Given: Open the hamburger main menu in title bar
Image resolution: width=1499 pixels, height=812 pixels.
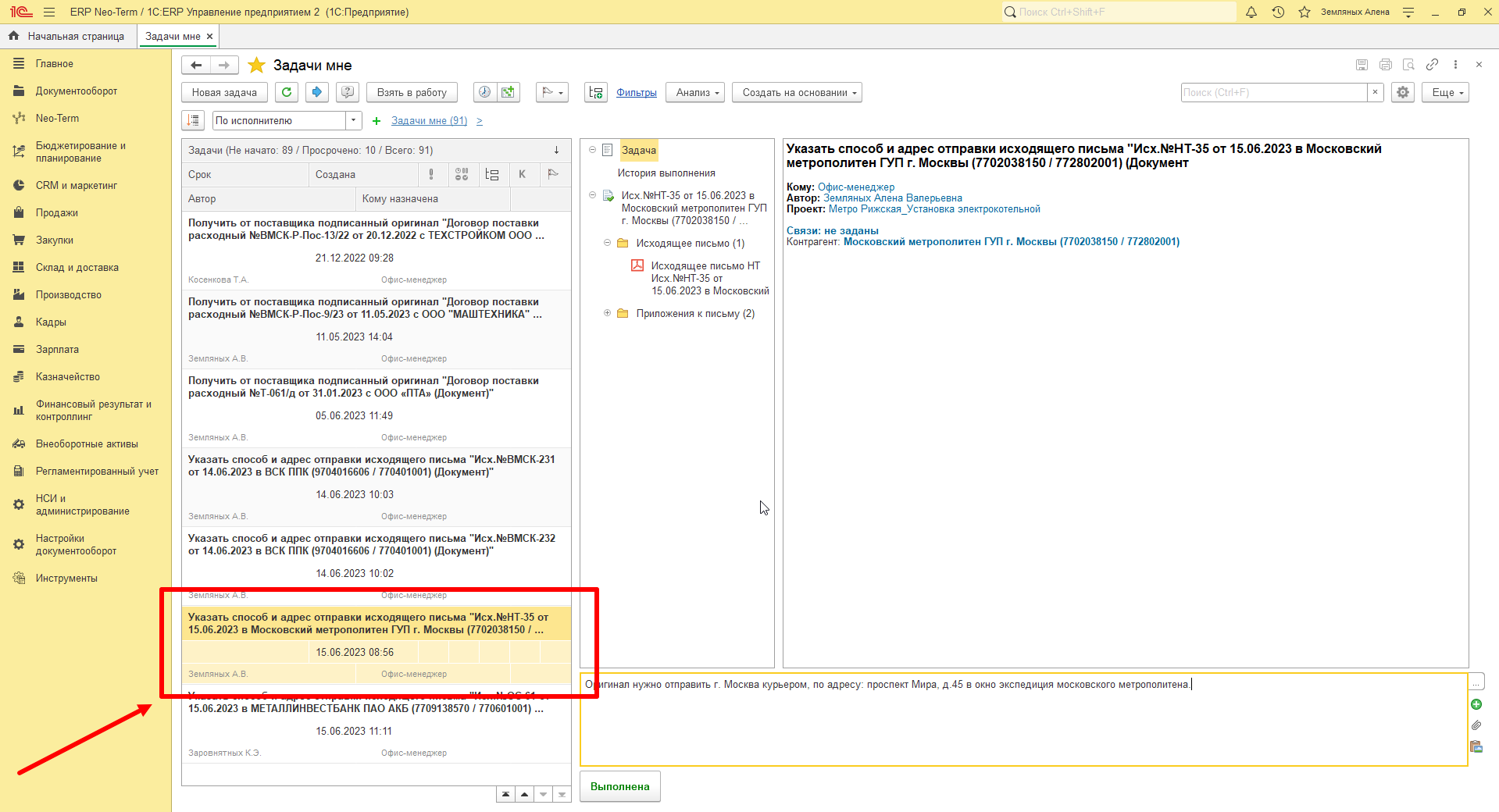Looking at the screenshot, I should pyautogui.click(x=49, y=12).
